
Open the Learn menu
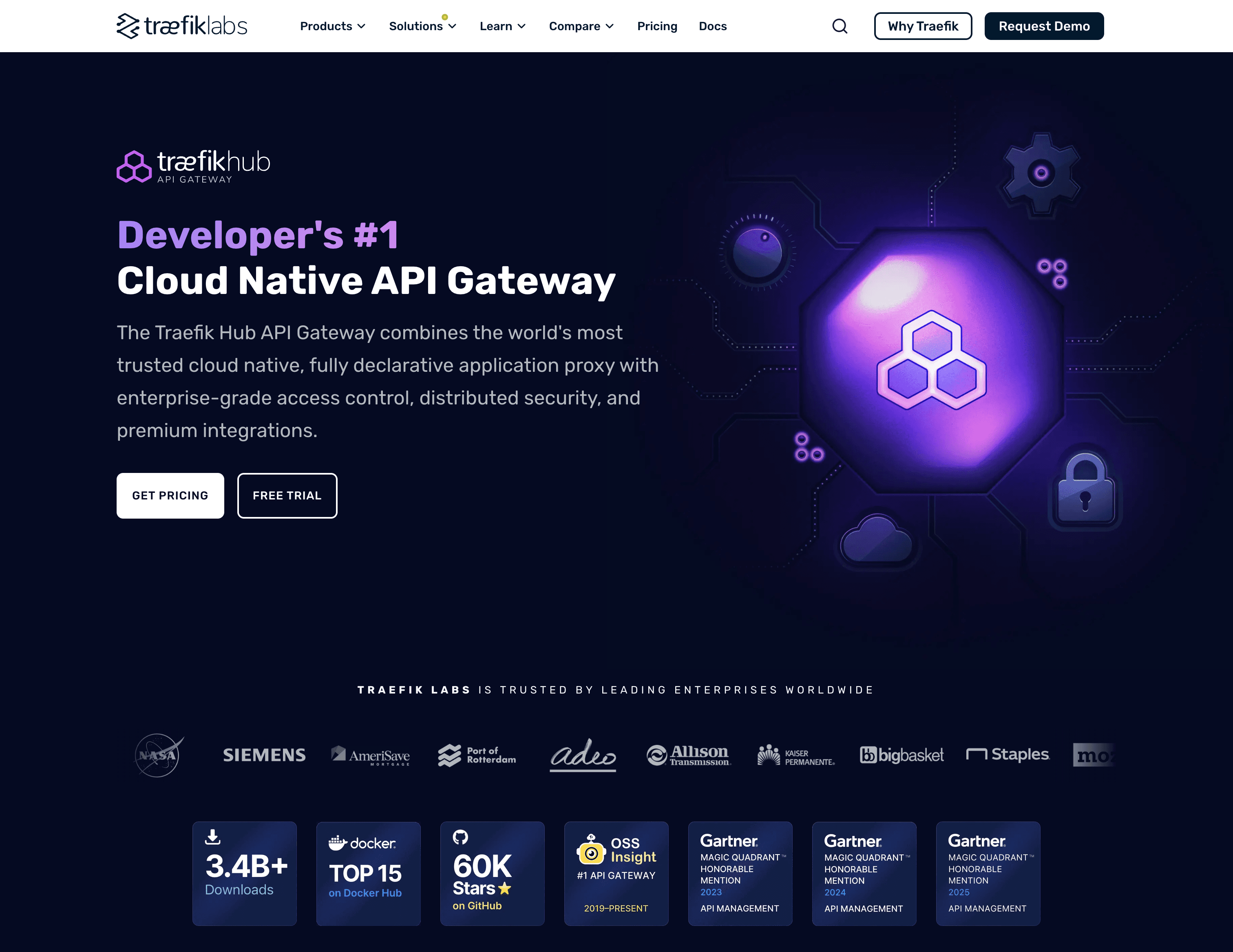tap(503, 27)
